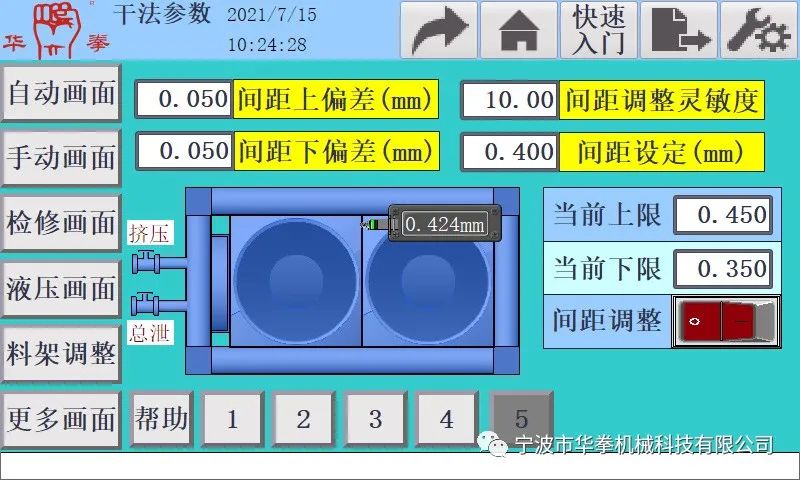Click the 总泄 label
Screen dimensions: 800x480
pos(149,333)
